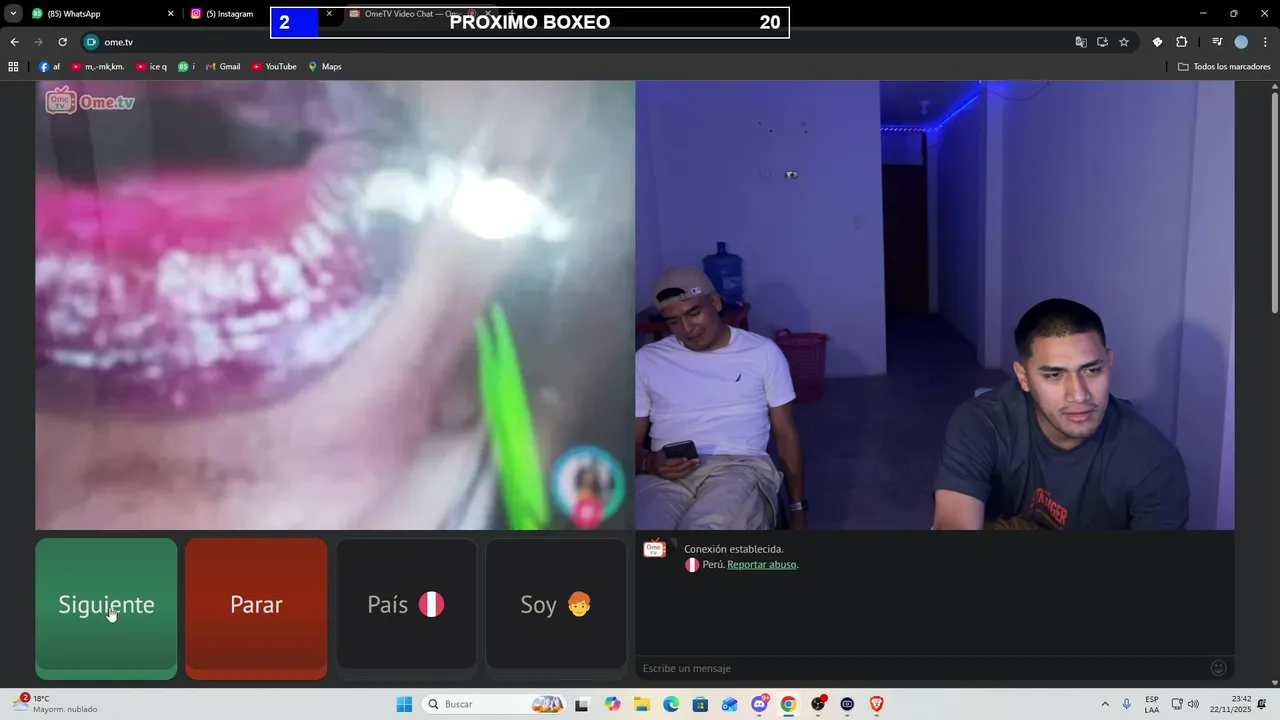This screenshot has height=720, width=1280.
Task: Bookmark this page with the star icon
Action: click(x=1124, y=42)
